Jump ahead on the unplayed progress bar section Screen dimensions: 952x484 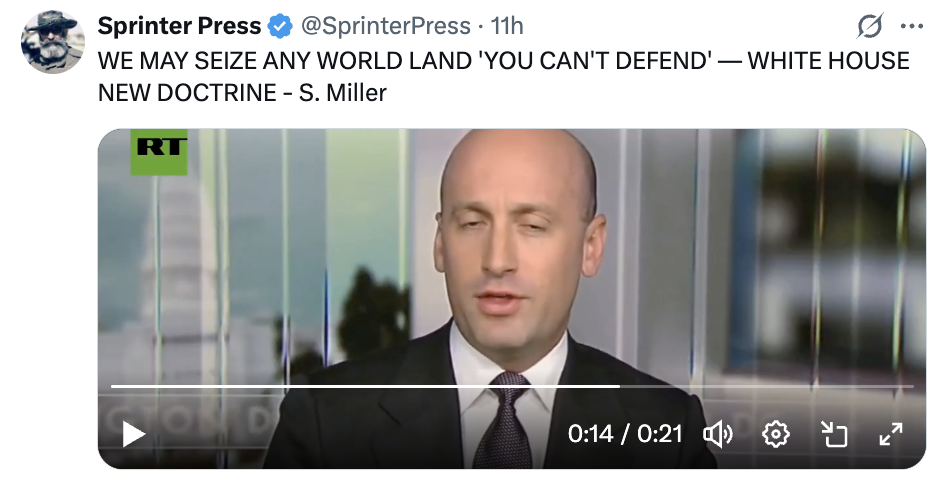pos(766,386)
